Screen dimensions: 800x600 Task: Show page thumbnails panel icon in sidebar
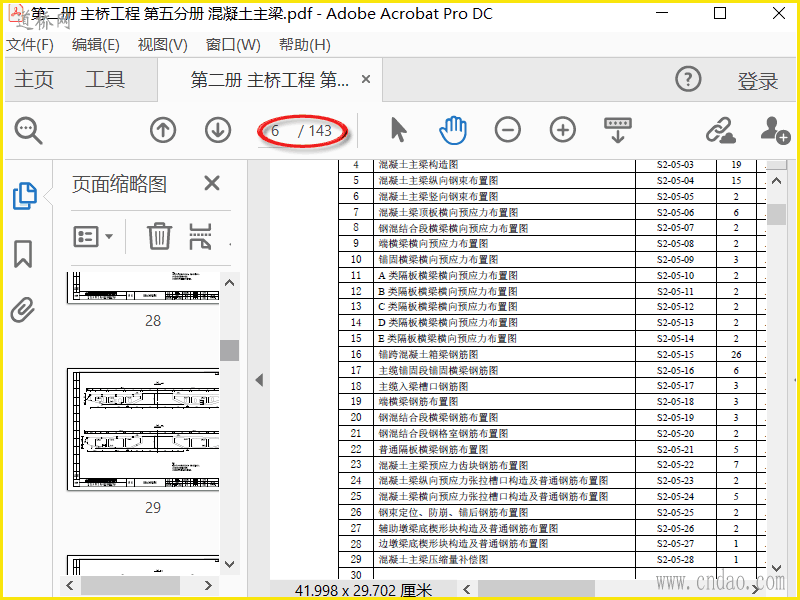click(24, 195)
